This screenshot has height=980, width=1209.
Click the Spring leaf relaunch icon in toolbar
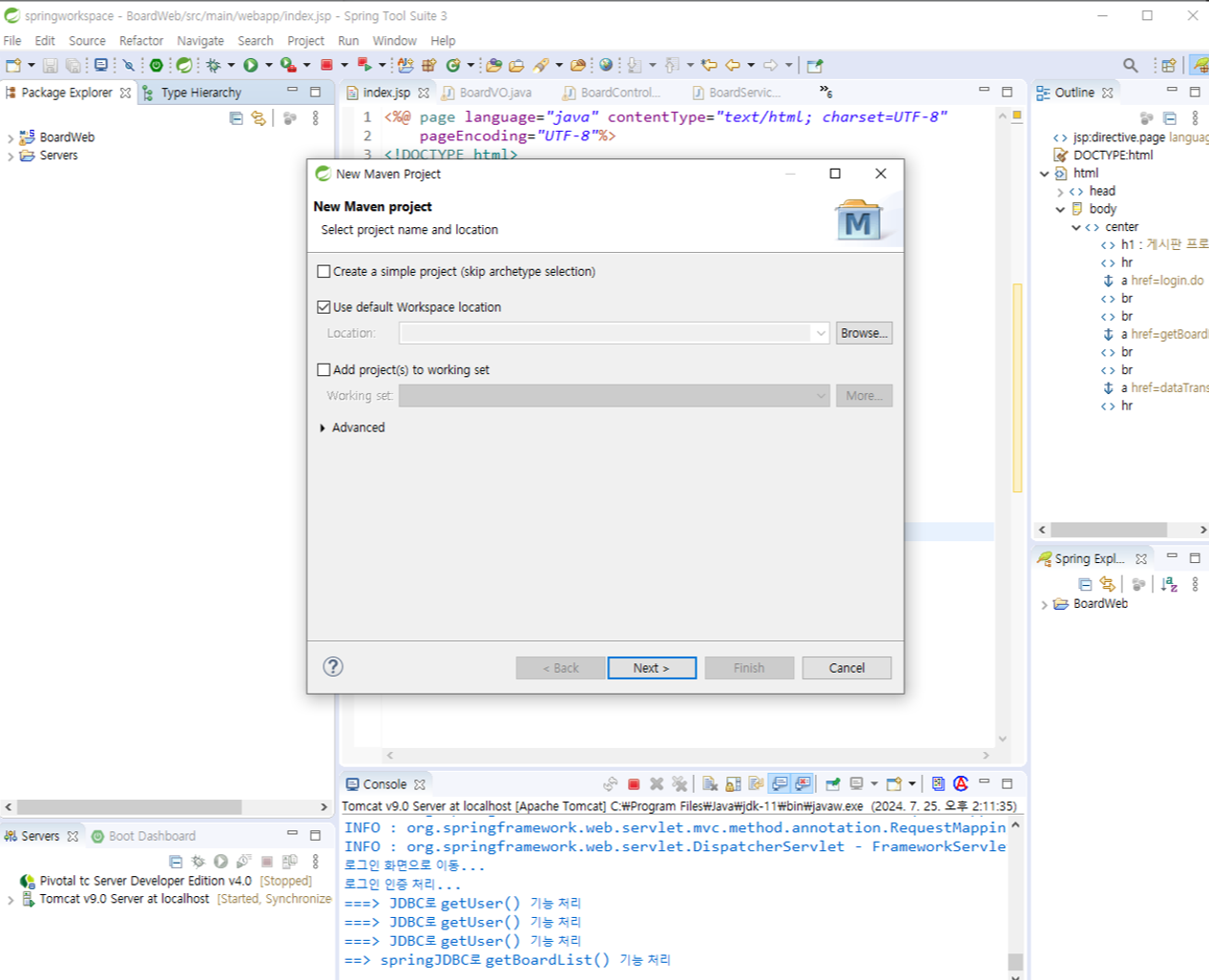point(184,65)
